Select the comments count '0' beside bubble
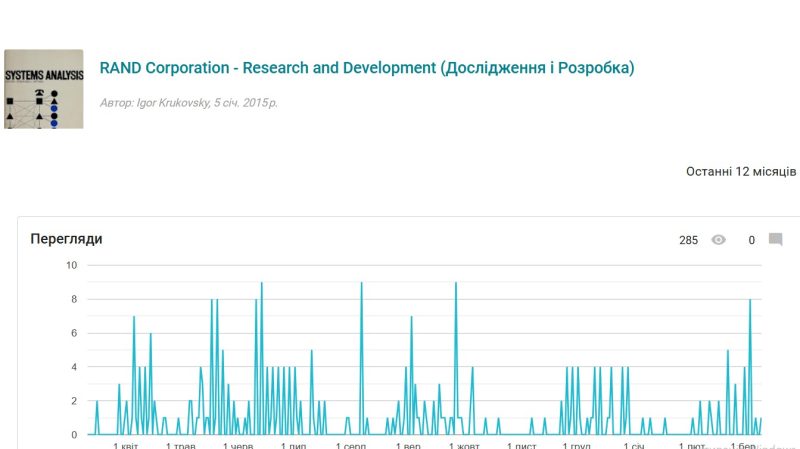The image size is (800, 449). click(x=752, y=240)
